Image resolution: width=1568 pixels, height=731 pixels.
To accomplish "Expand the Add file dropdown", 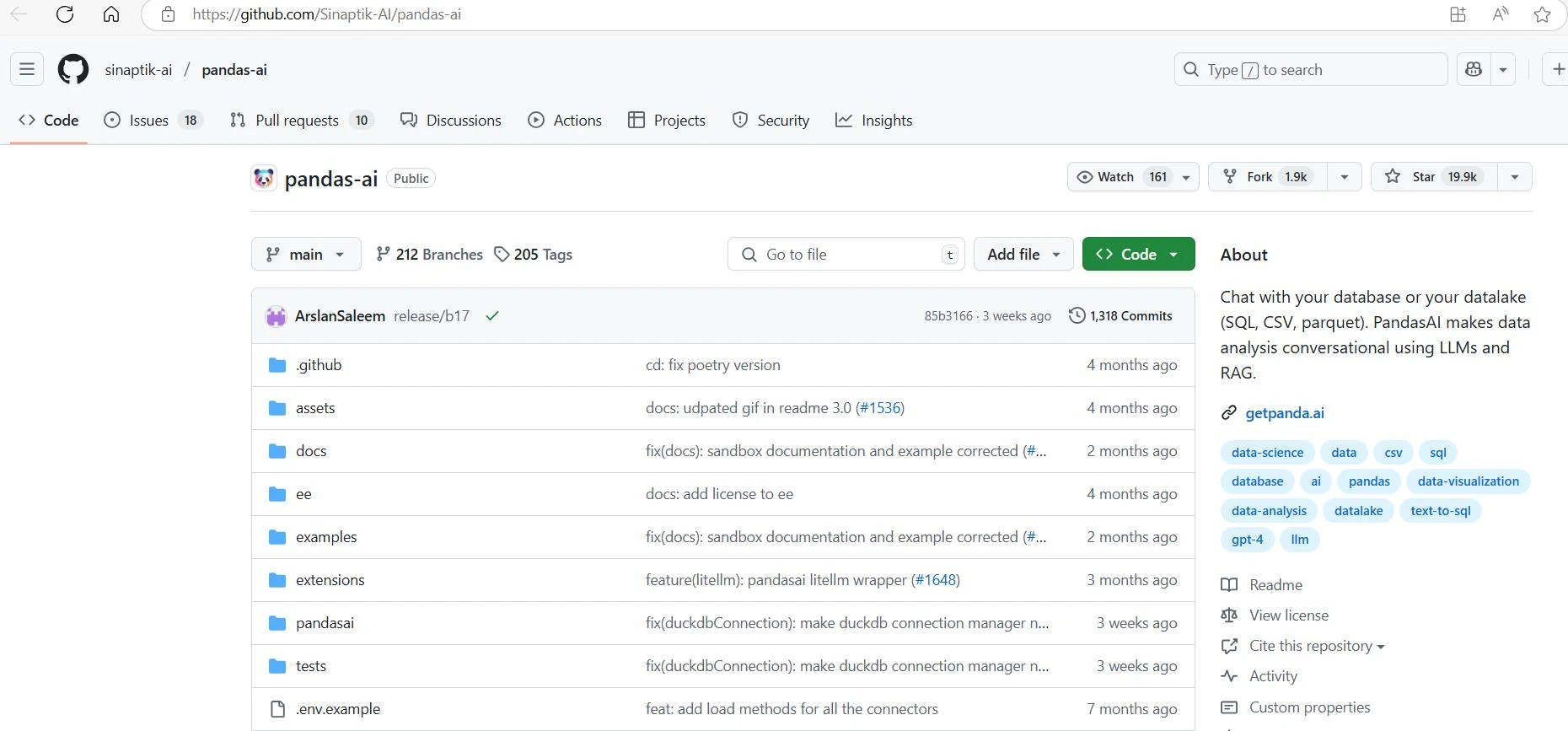I will point(1023,255).
